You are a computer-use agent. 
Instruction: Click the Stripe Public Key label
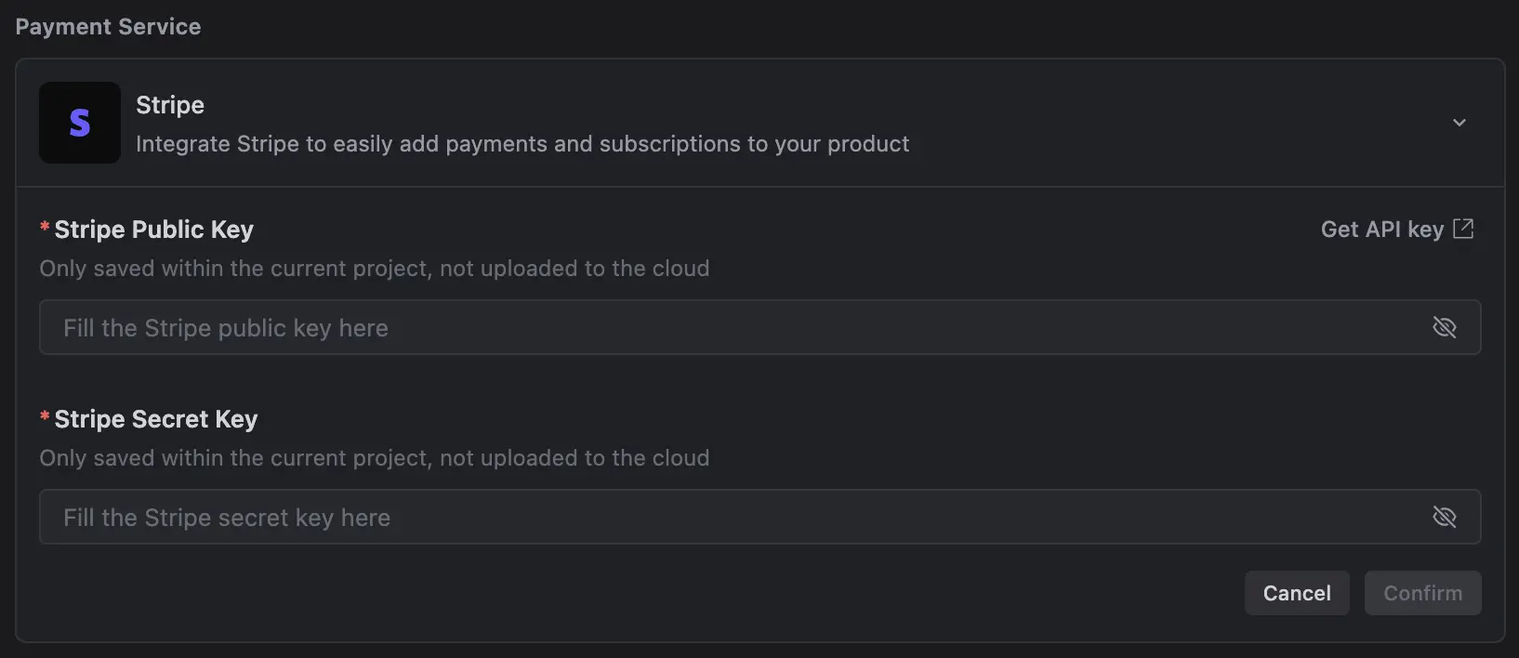[154, 229]
